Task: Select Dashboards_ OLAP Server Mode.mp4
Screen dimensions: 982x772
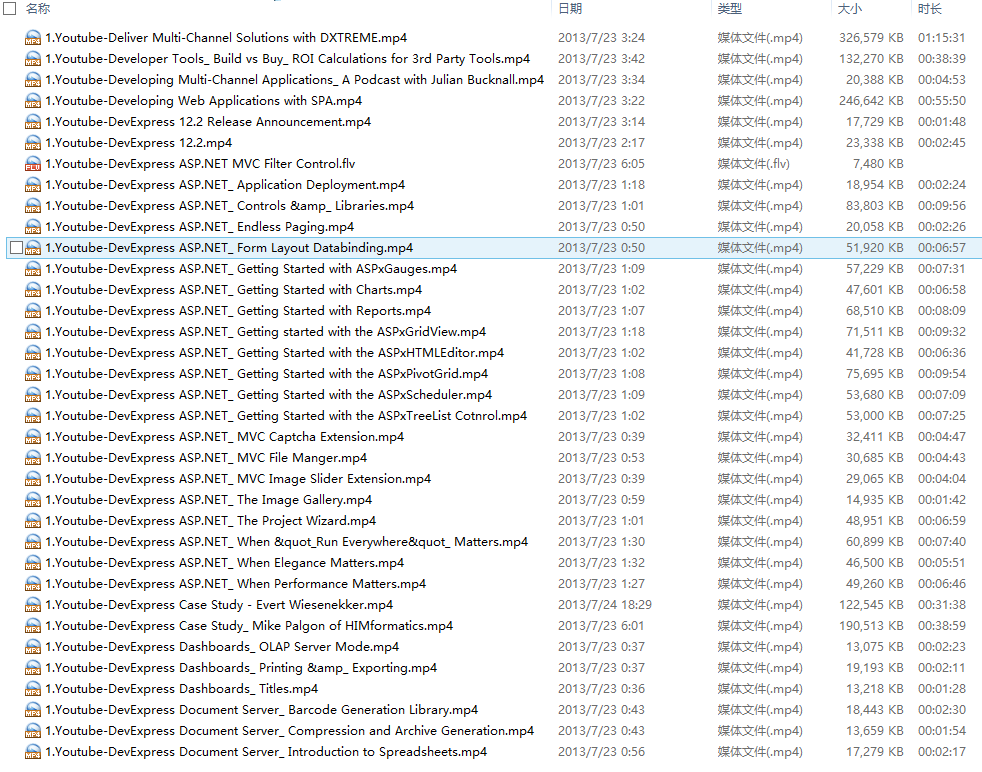Action: tap(222, 647)
